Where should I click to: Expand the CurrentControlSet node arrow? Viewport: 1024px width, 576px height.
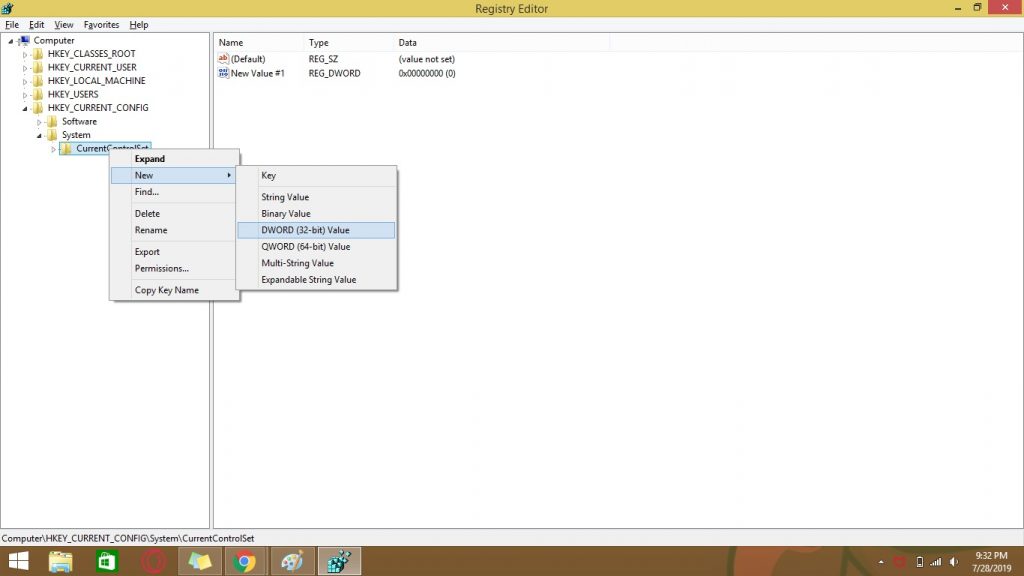tap(54, 150)
